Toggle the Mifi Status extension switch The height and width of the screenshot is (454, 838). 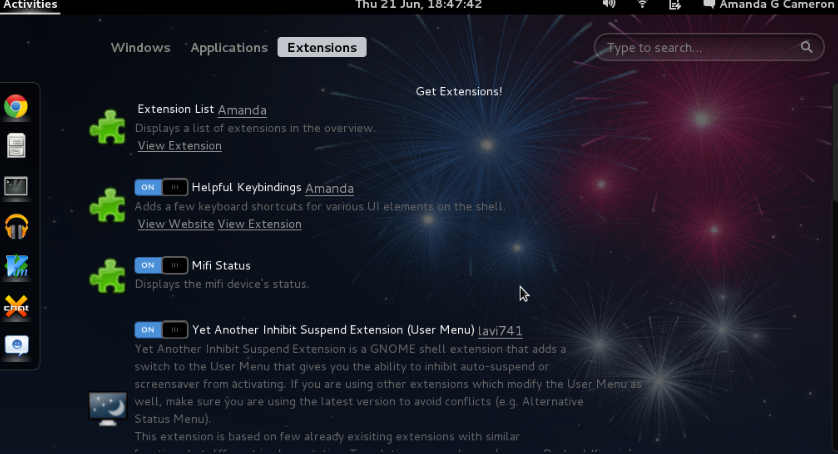coord(161,265)
